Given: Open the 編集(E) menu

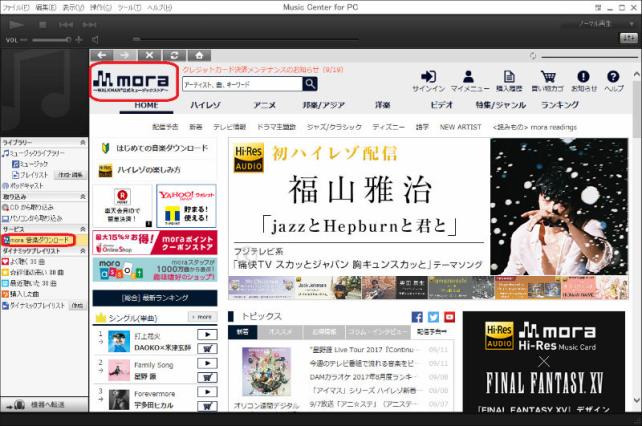Looking at the screenshot, I should click(x=45, y=7).
